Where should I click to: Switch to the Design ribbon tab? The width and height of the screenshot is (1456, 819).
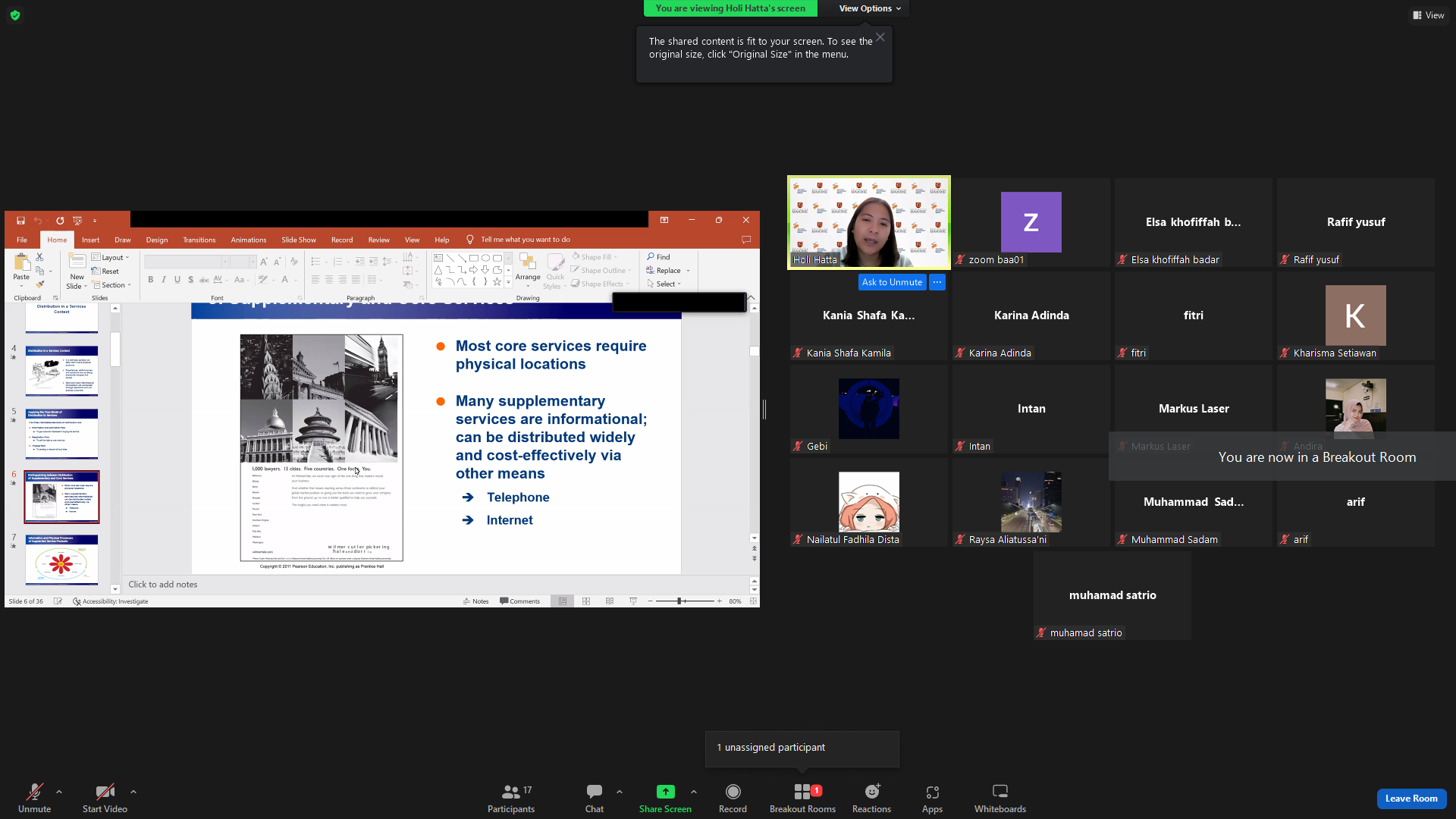click(157, 240)
